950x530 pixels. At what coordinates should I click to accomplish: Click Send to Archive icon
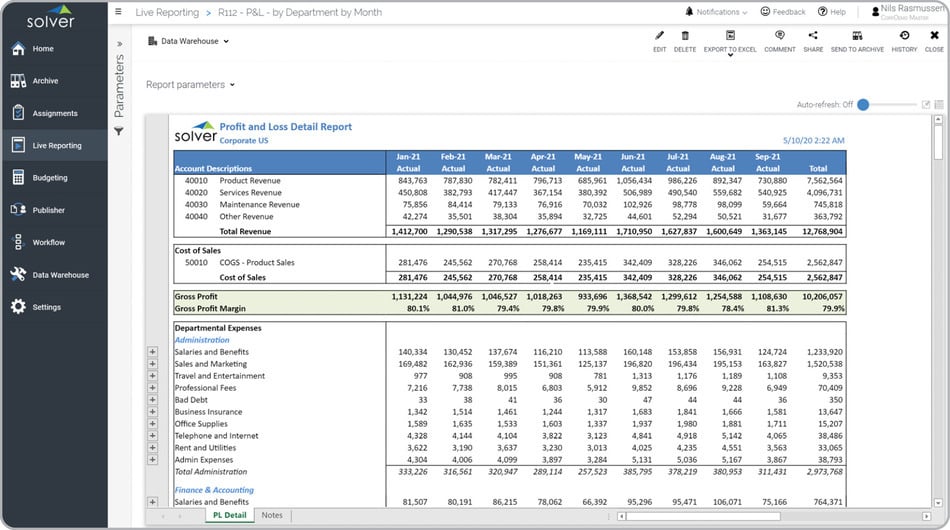click(x=857, y=36)
